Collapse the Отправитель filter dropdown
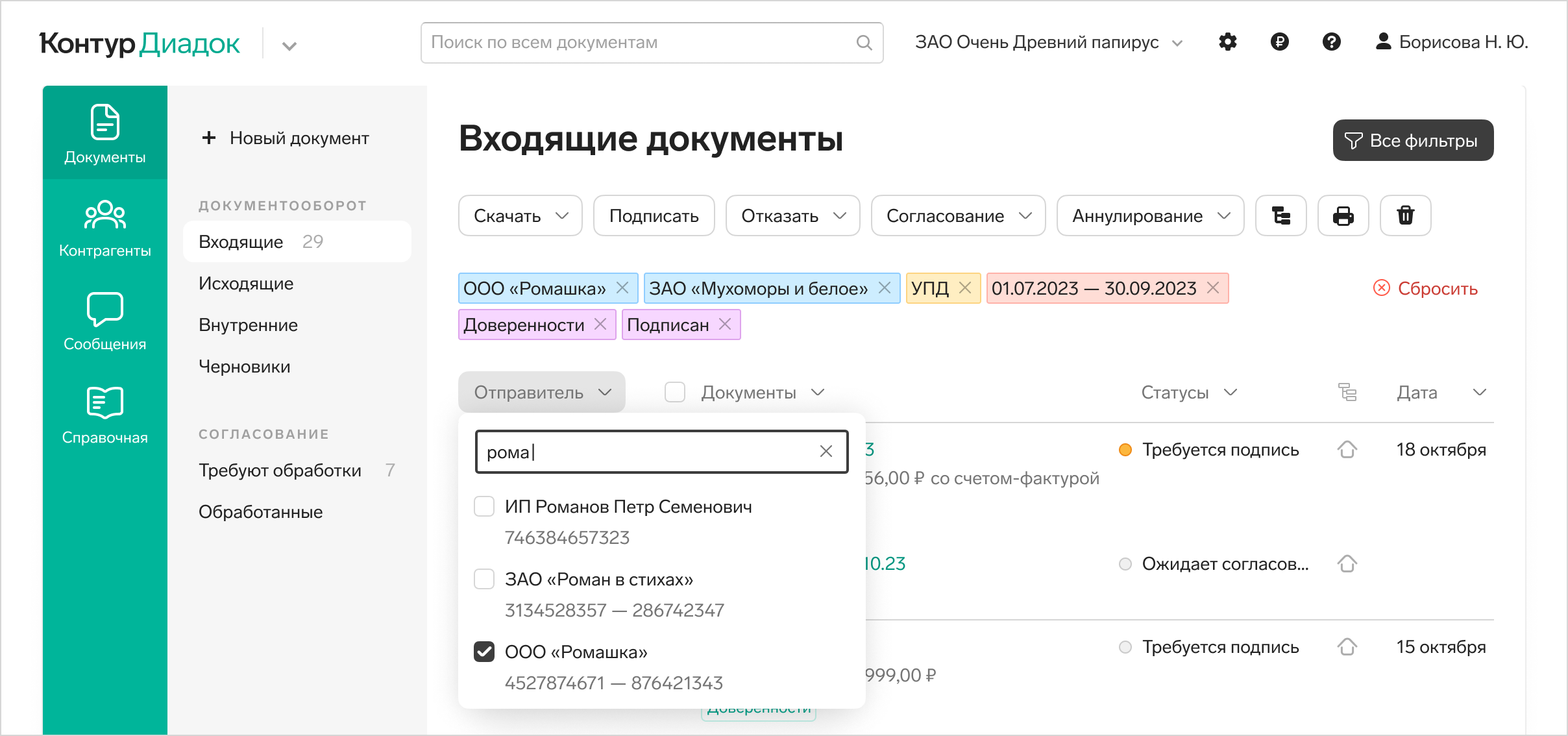The height and width of the screenshot is (736, 1568). pos(542,392)
